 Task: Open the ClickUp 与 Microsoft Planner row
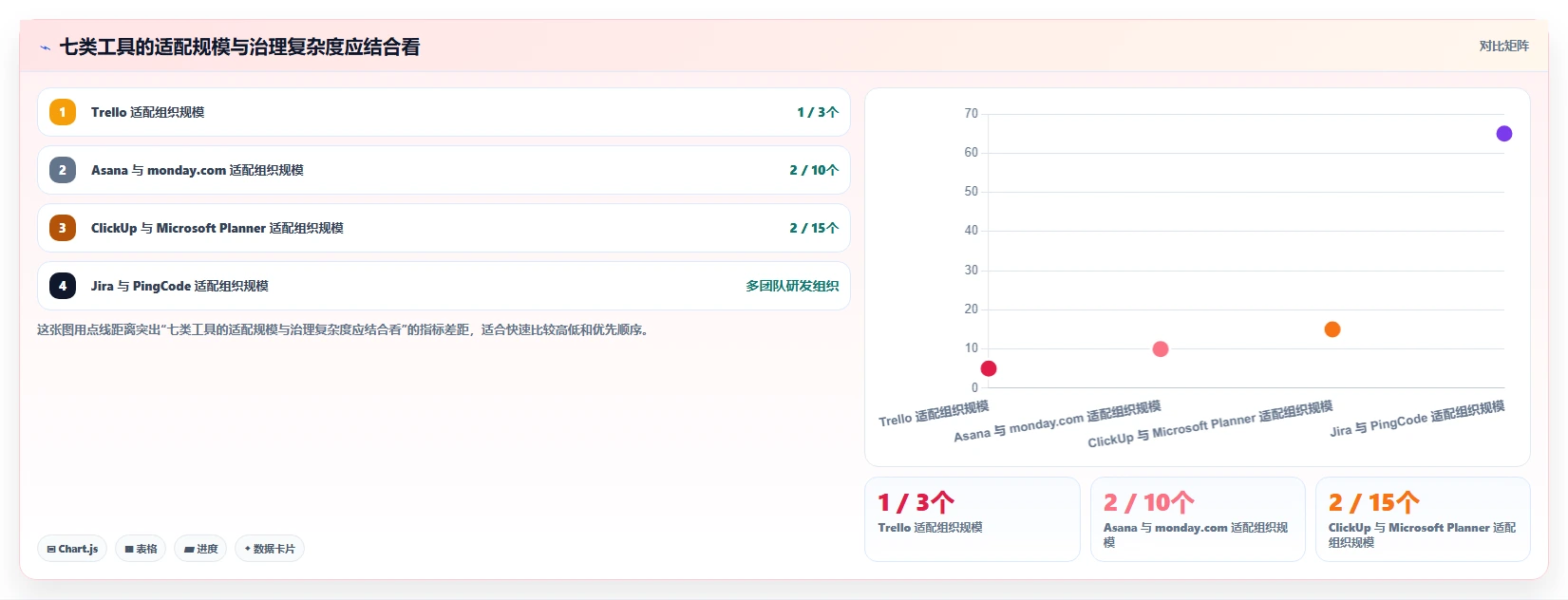[444, 228]
